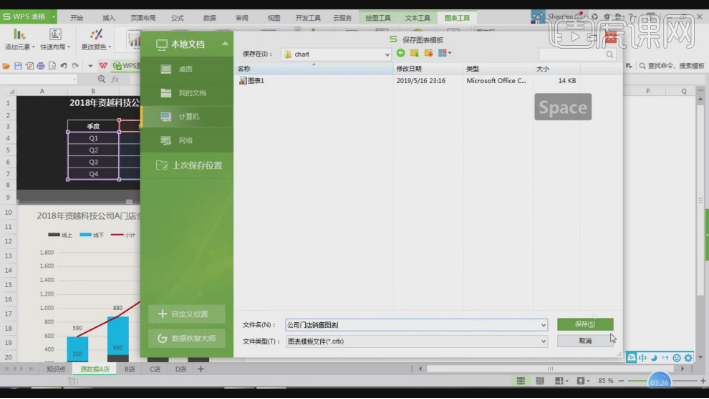Image resolution: width=709 pixels, height=399 pixels.
Task: Click 上次保存位置 last save location
Action: (189, 165)
